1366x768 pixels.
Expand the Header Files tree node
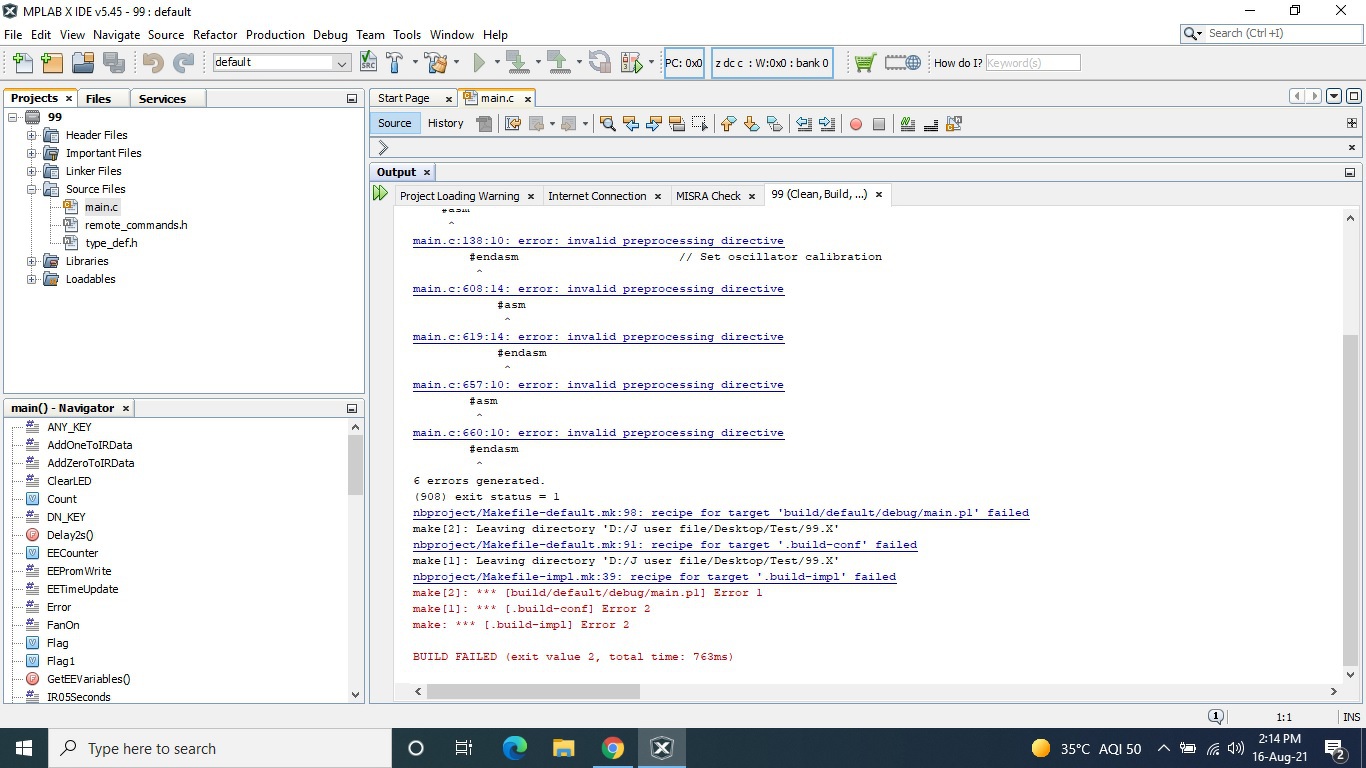[x=32, y=135]
